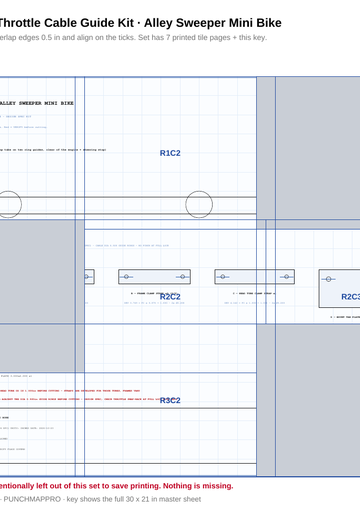Click the cut-off circle at the tube's left end
This screenshot has height=520, width=360.
tap(10, 204)
